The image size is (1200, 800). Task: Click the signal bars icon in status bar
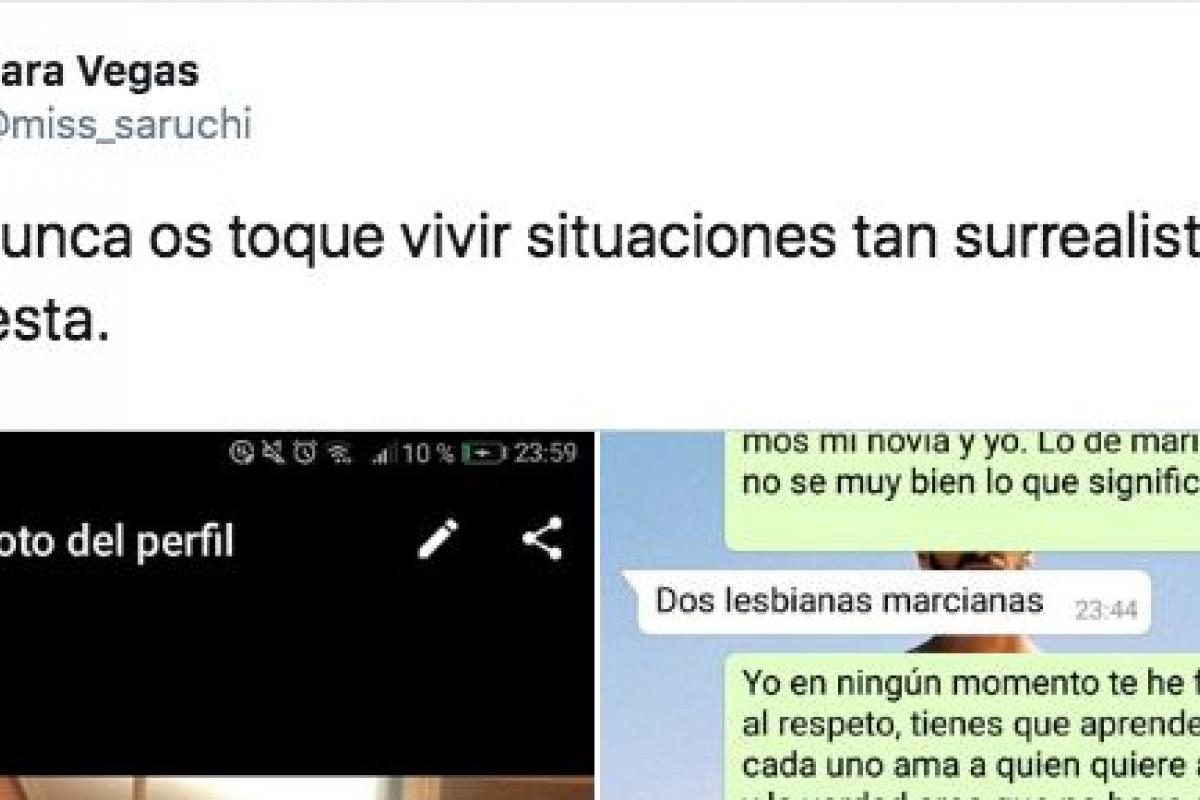click(384, 454)
